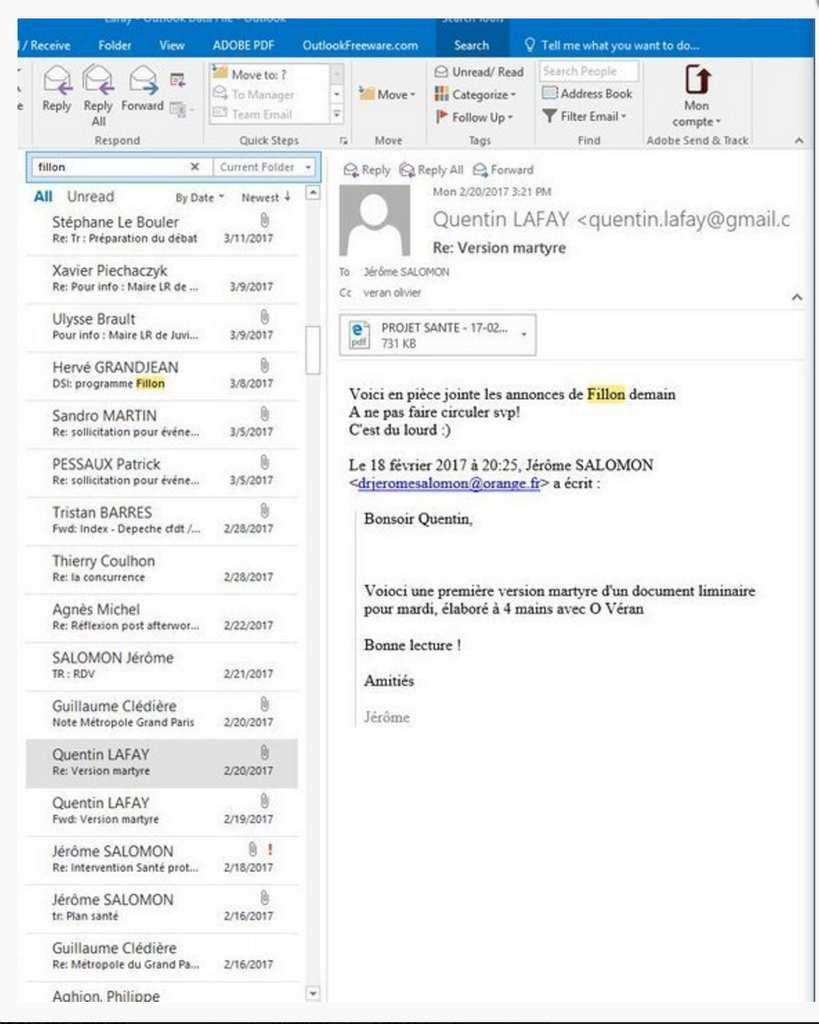
Task: Open the Current Folder scope dropdown
Action: point(265,167)
